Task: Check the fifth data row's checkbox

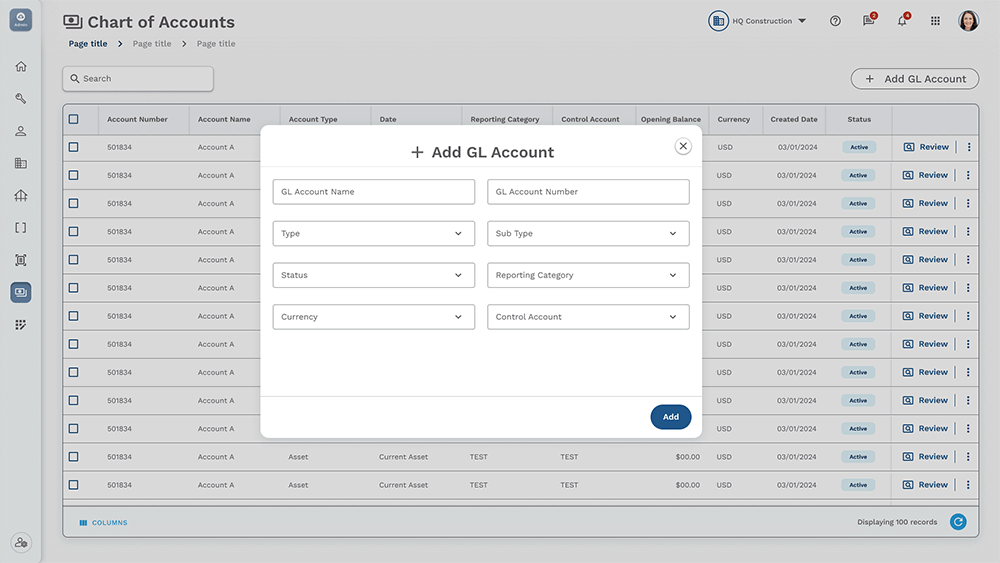Action: coord(74,260)
